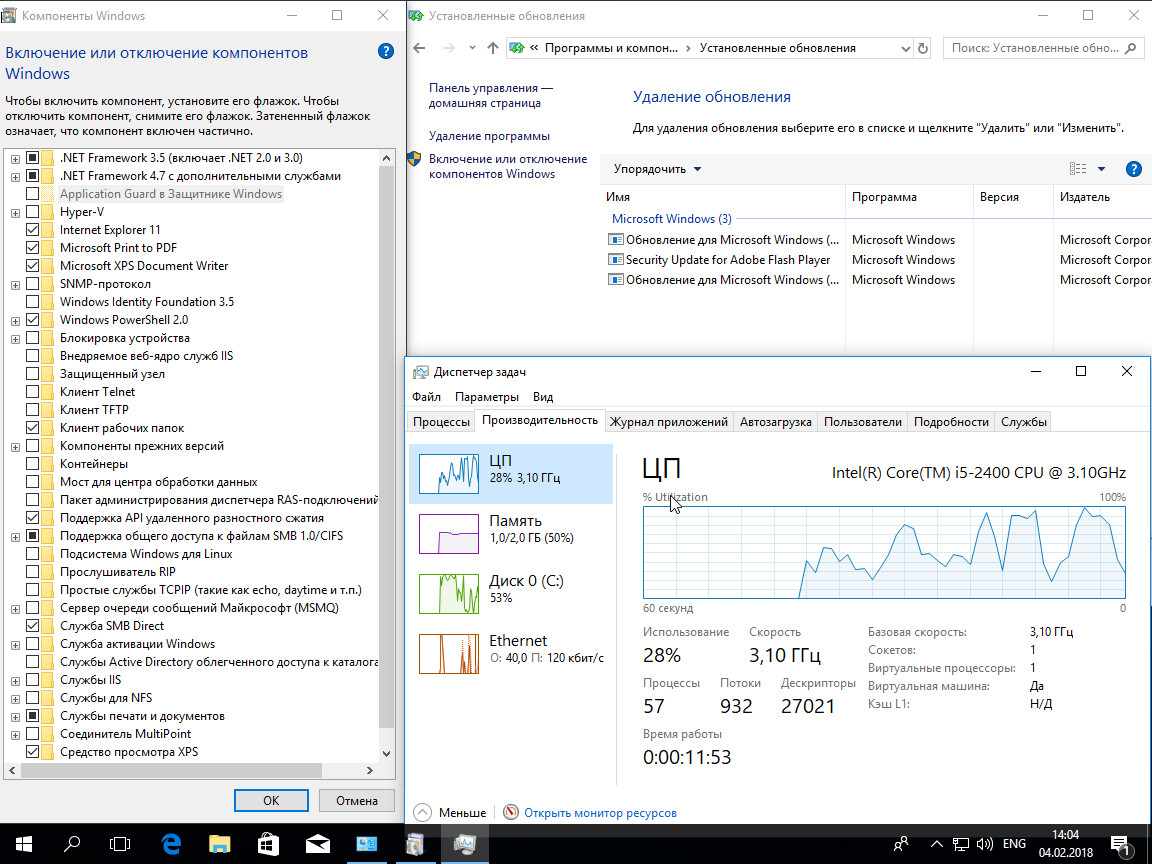Viewport: 1152px width, 864px height.
Task: Open the Ethernet performance graph
Action: pos(448,654)
